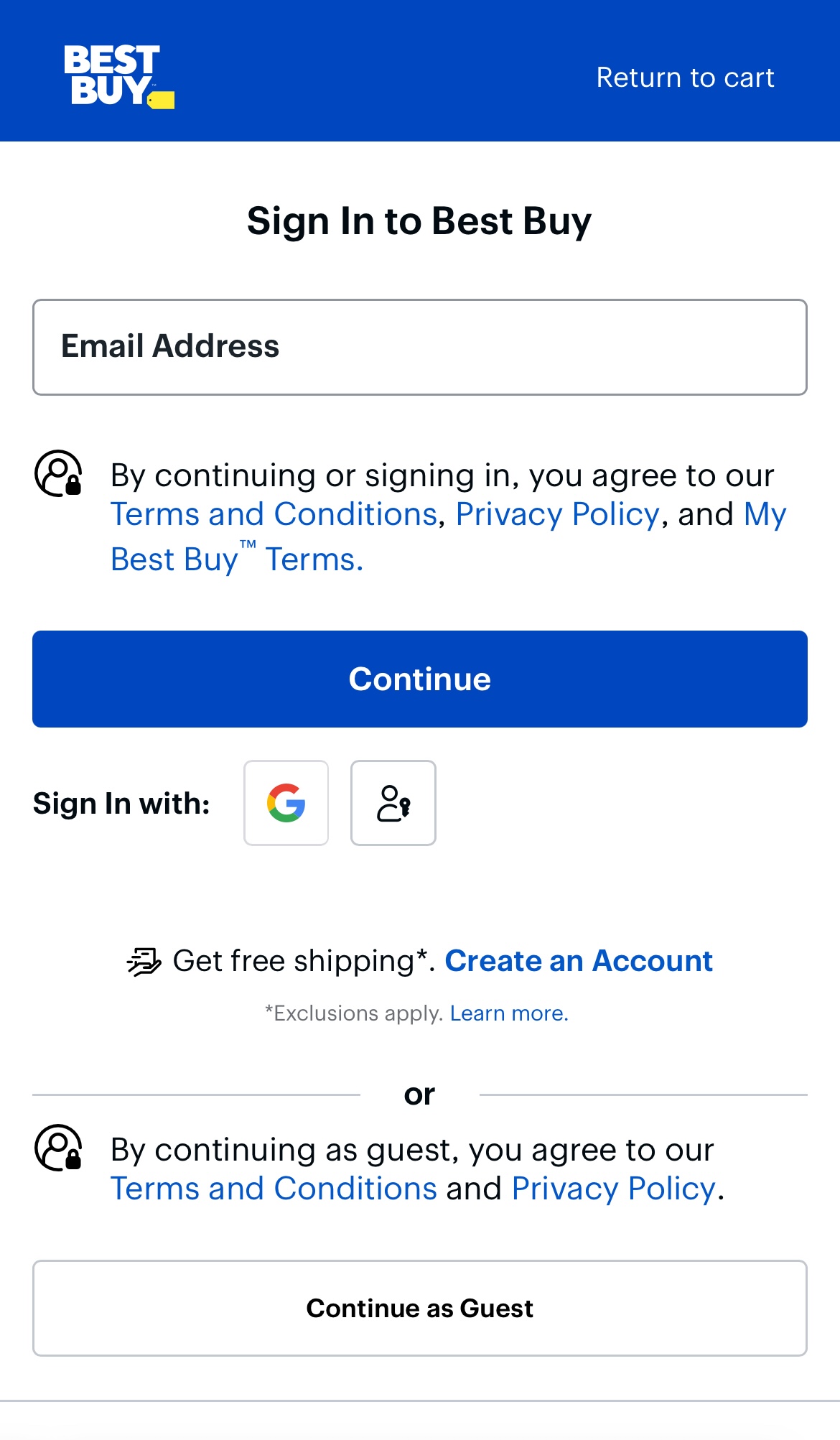Click the "Sign In with:" label
The height and width of the screenshot is (1440, 840).
click(x=121, y=804)
